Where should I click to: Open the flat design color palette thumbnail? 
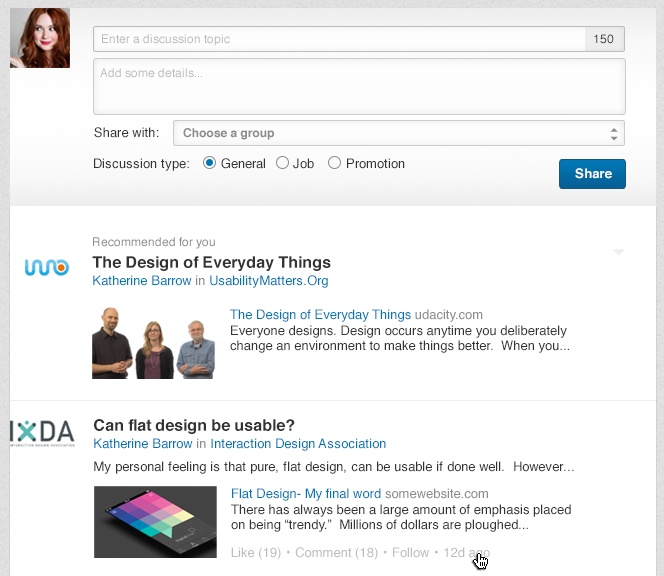click(x=155, y=521)
